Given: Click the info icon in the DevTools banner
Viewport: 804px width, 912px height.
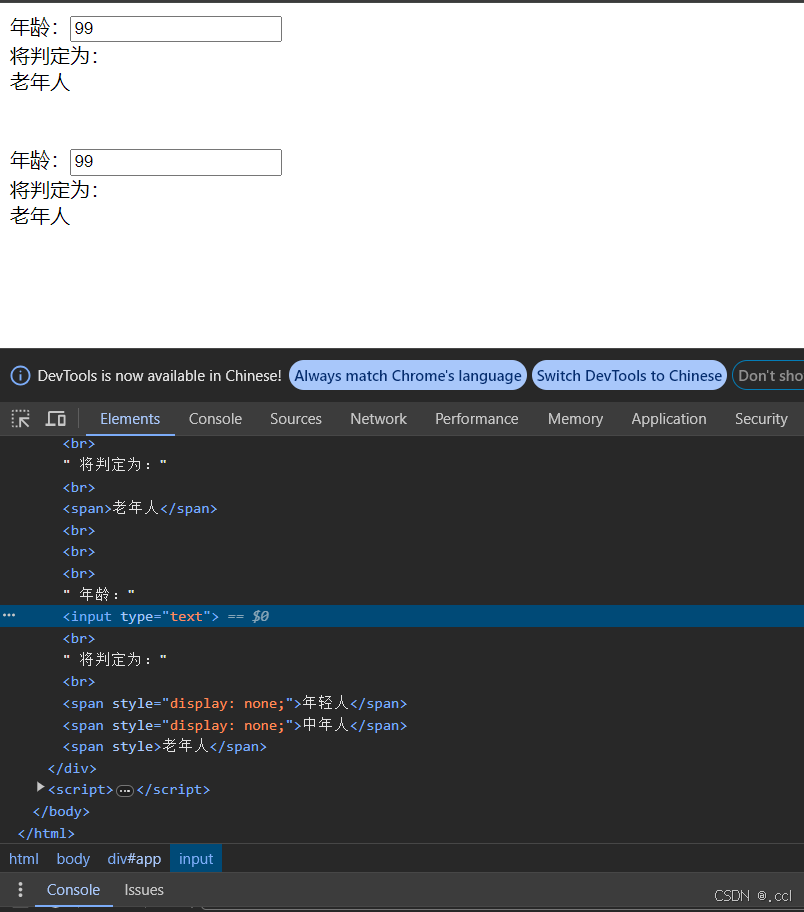Looking at the screenshot, I should [20, 376].
